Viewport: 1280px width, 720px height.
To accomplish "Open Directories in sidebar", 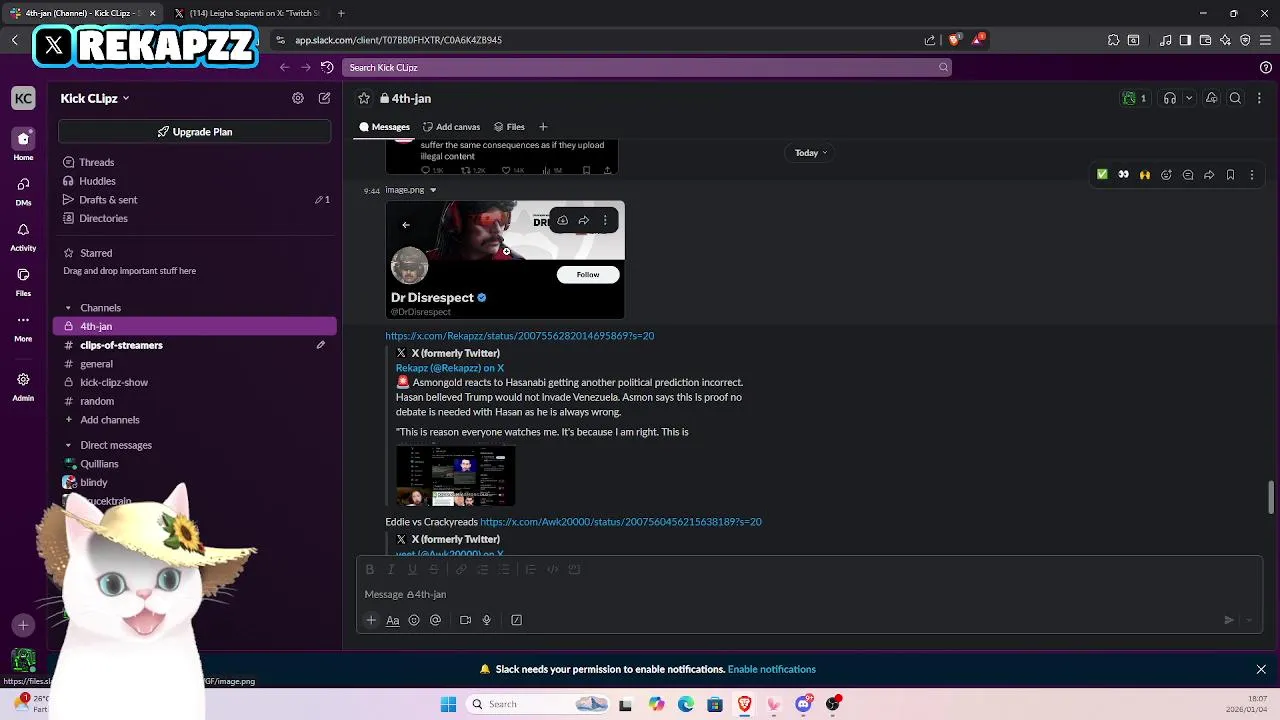I will tap(103, 218).
